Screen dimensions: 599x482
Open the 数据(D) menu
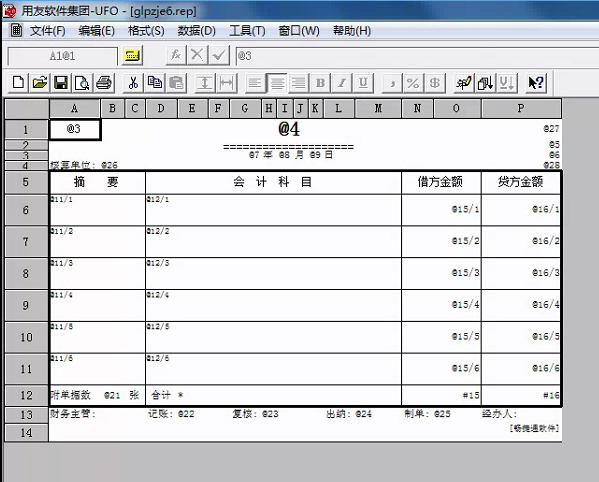click(x=196, y=31)
